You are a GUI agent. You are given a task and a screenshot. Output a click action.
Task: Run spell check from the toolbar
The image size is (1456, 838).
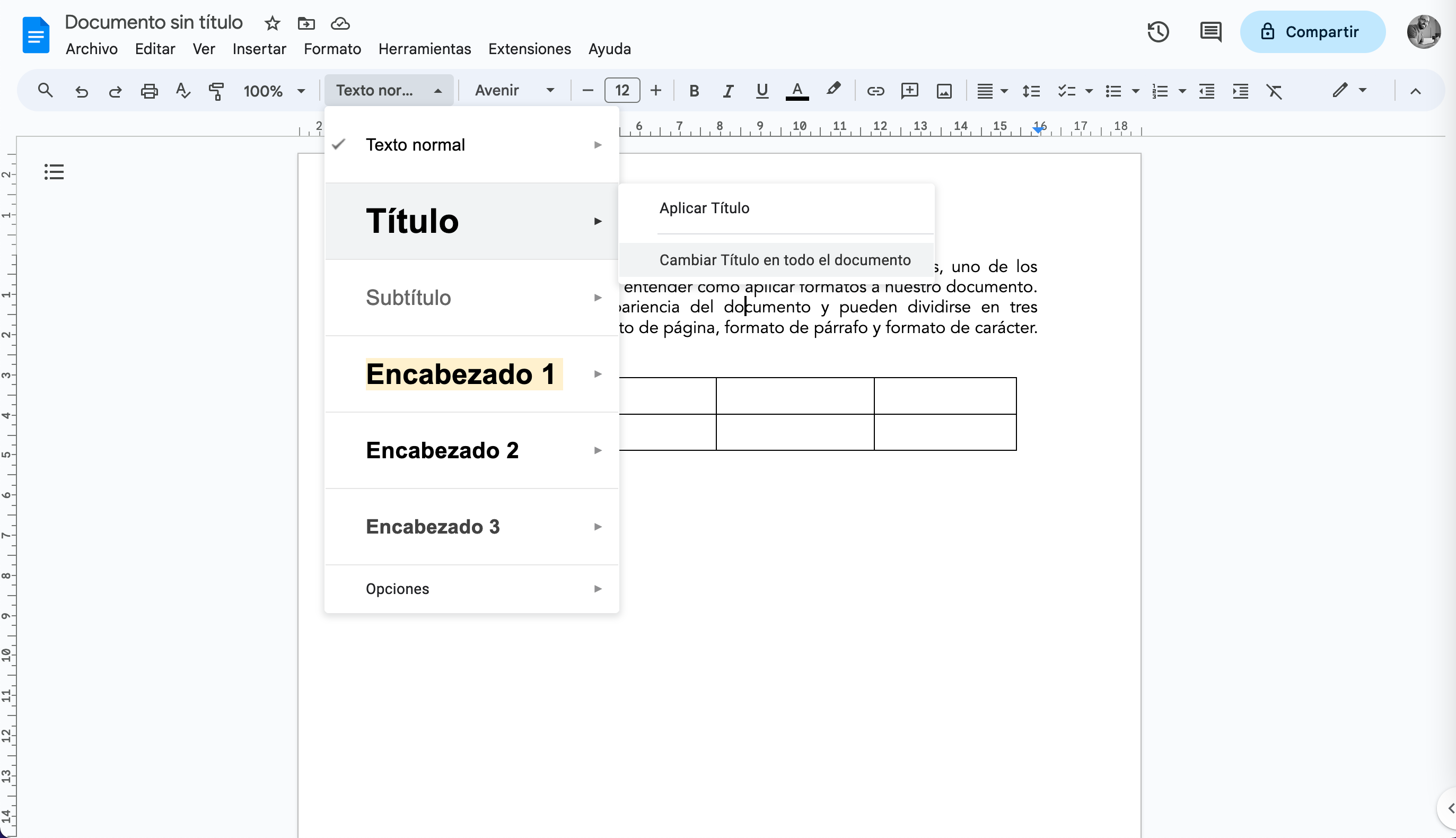point(182,90)
